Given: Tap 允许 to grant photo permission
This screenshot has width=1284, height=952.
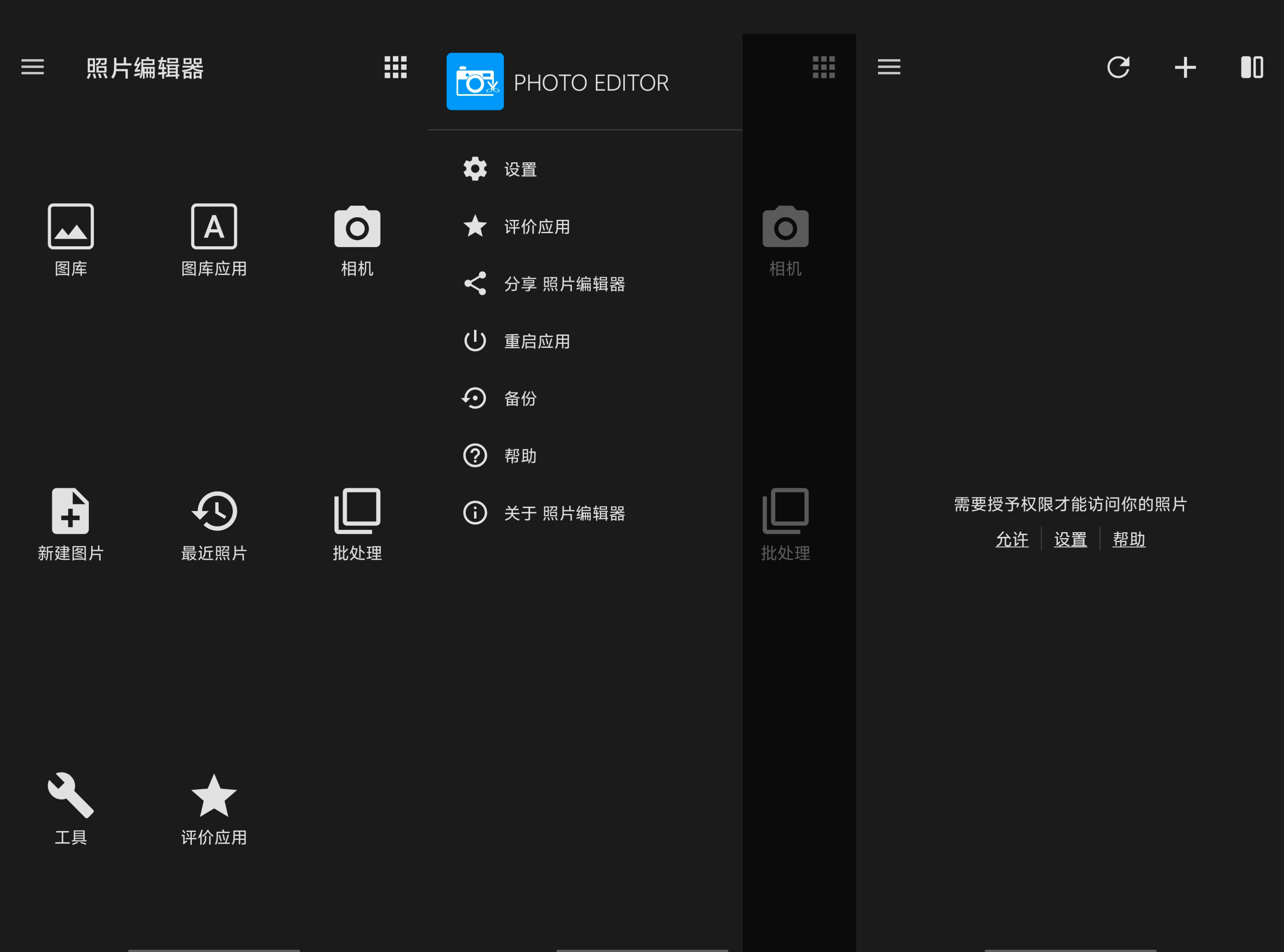Looking at the screenshot, I should click(x=1012, y=539).
